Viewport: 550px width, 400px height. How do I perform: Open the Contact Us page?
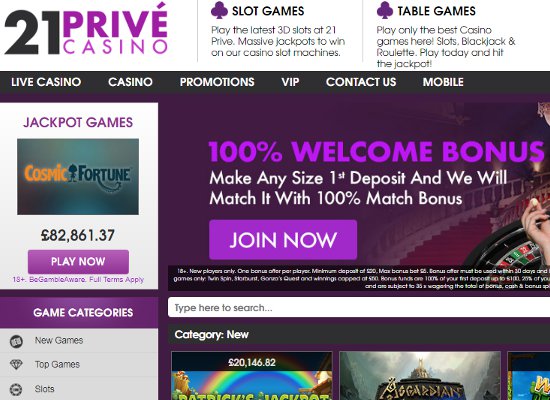coord(361,82)
